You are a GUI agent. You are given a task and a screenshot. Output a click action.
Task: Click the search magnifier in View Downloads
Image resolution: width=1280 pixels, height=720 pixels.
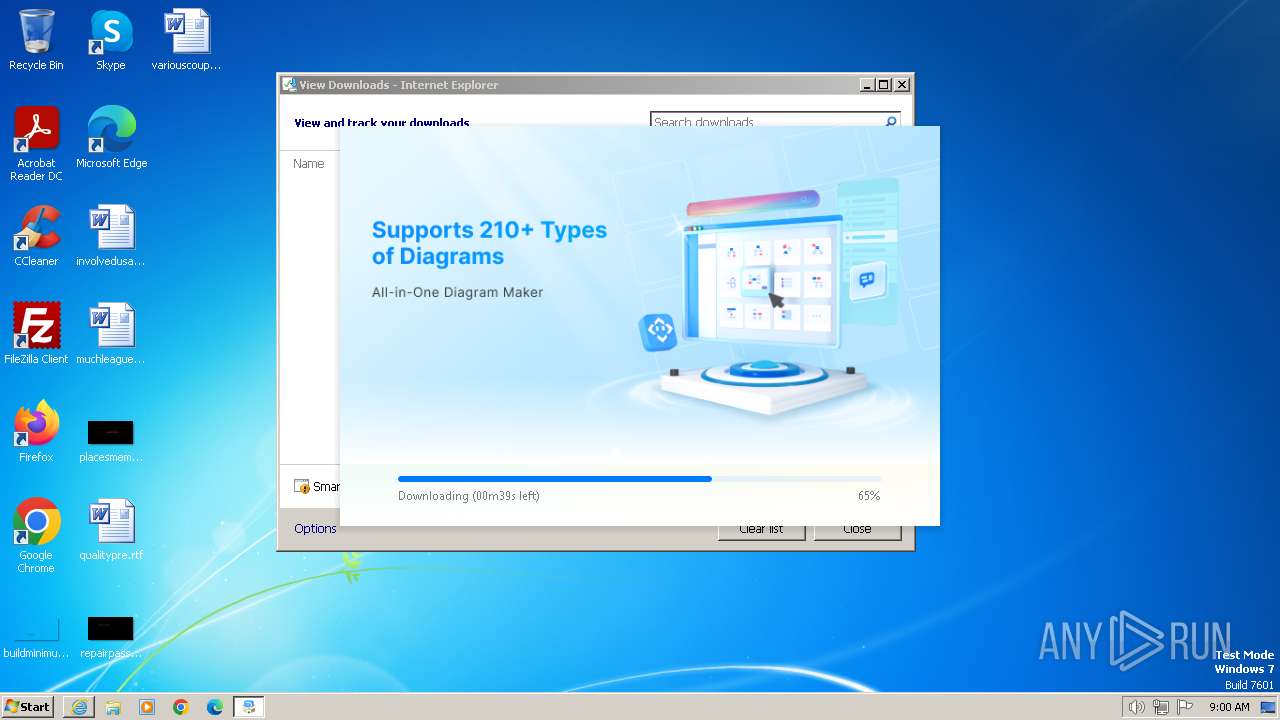pos(891,120)
